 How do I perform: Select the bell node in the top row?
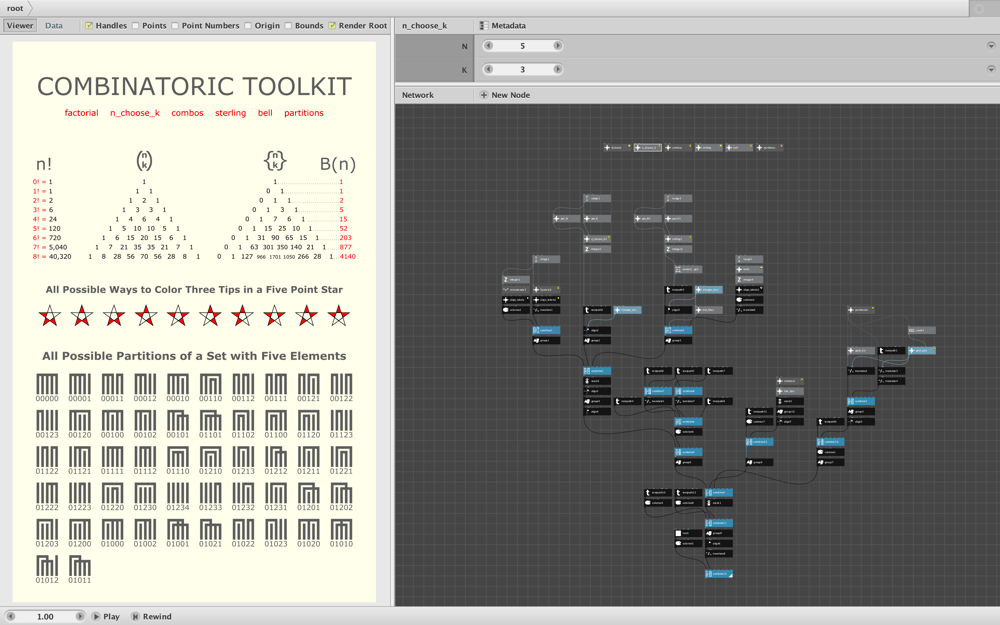tap(739, 147)
